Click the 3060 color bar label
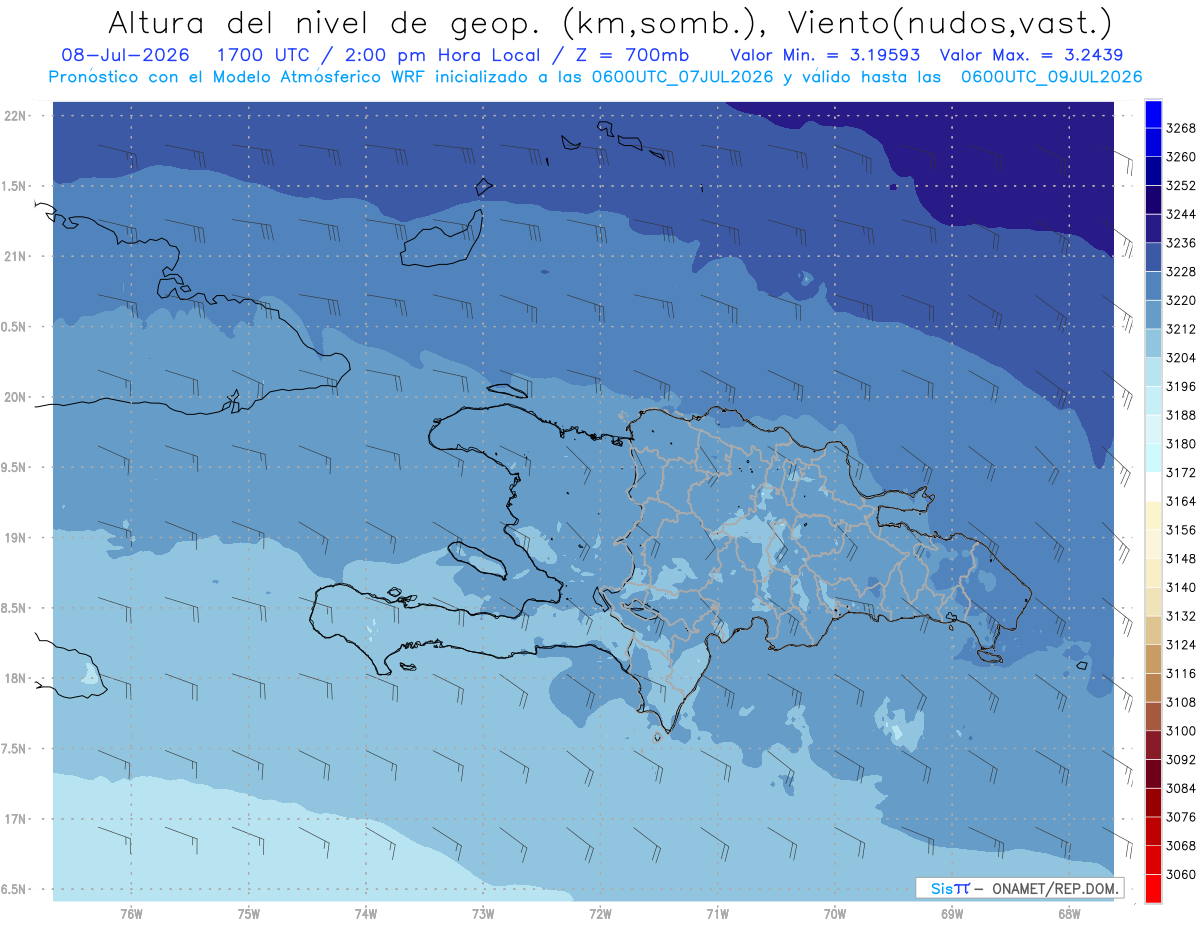 coord(1181,874)
